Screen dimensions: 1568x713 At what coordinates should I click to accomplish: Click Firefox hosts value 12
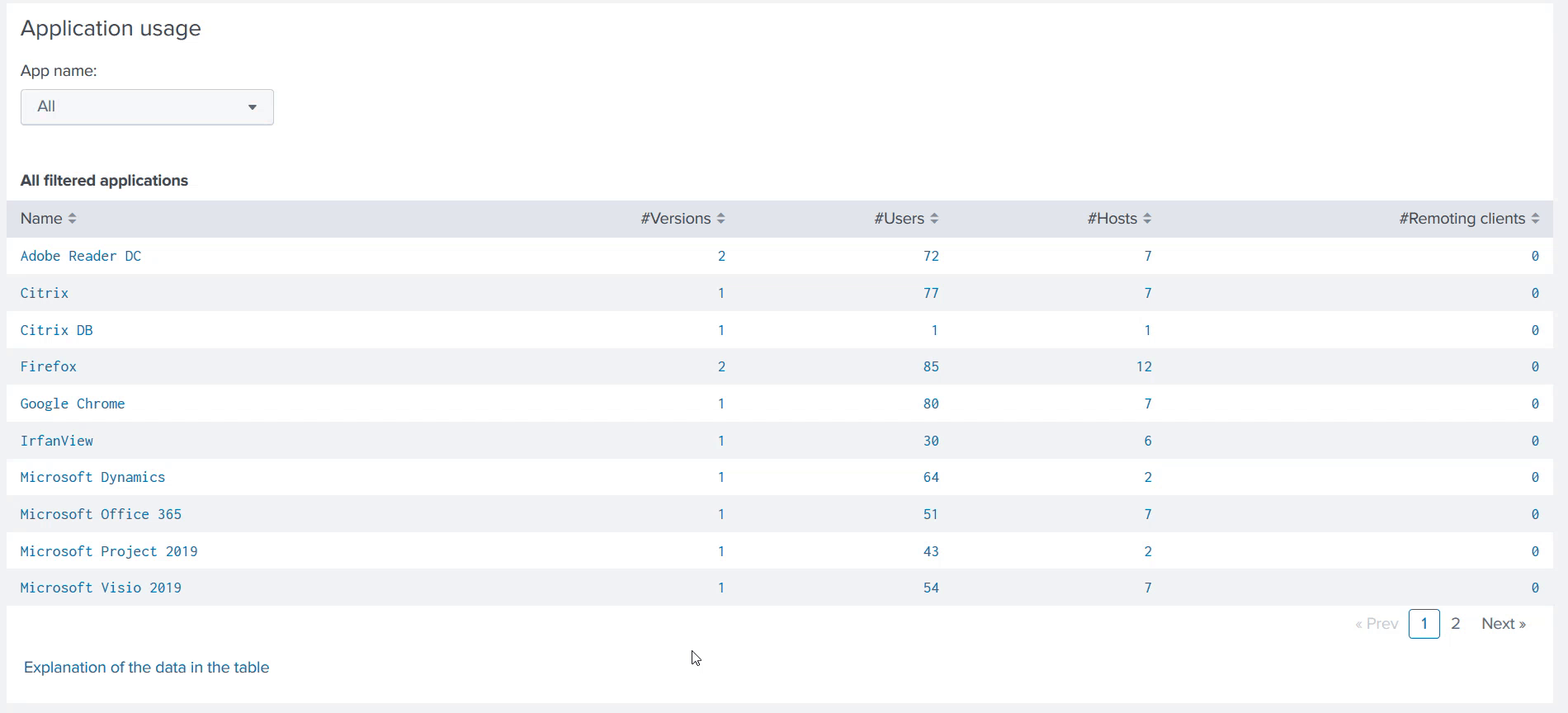tap(1144, 366)
